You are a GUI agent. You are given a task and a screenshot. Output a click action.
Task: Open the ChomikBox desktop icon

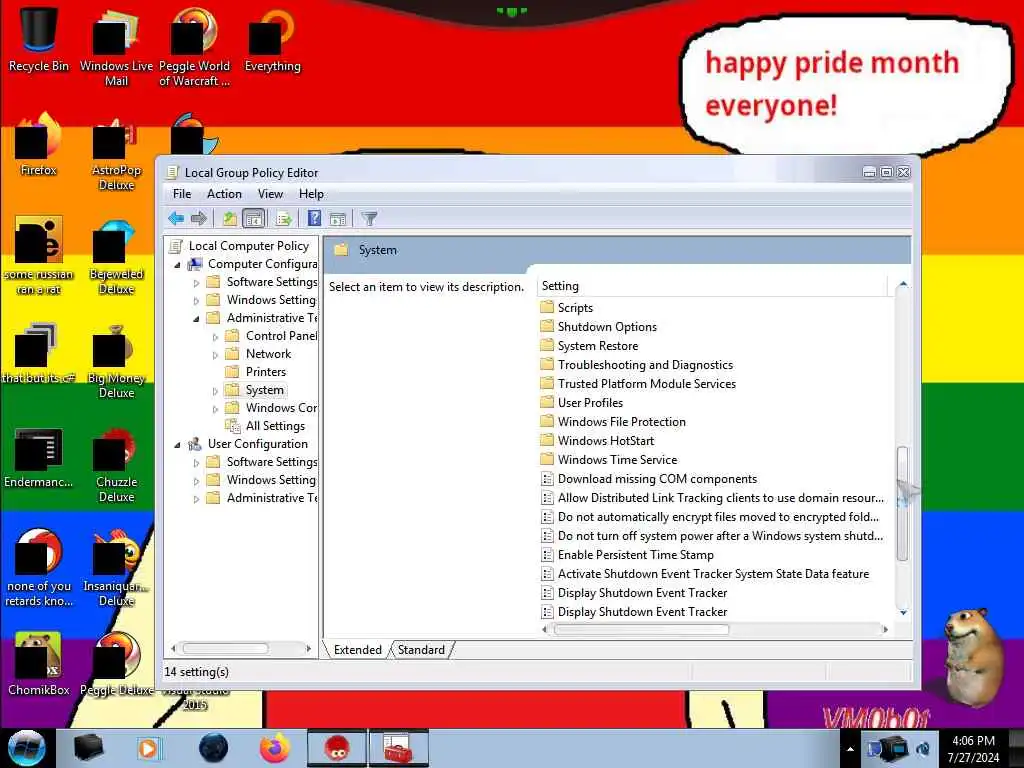39,664
